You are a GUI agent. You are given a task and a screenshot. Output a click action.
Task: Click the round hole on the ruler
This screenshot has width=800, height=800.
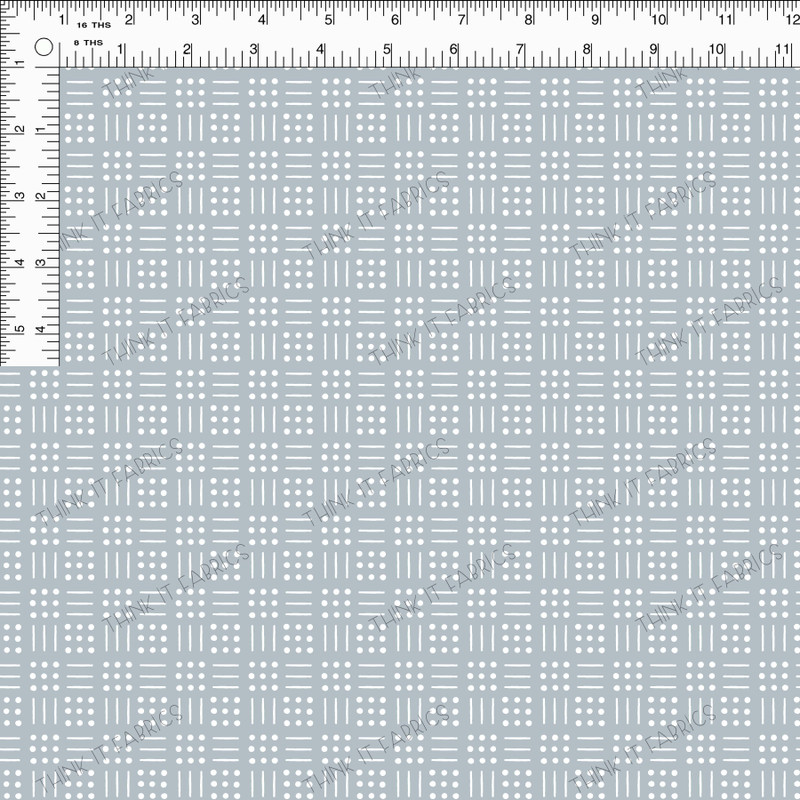(x=44, y=47)
